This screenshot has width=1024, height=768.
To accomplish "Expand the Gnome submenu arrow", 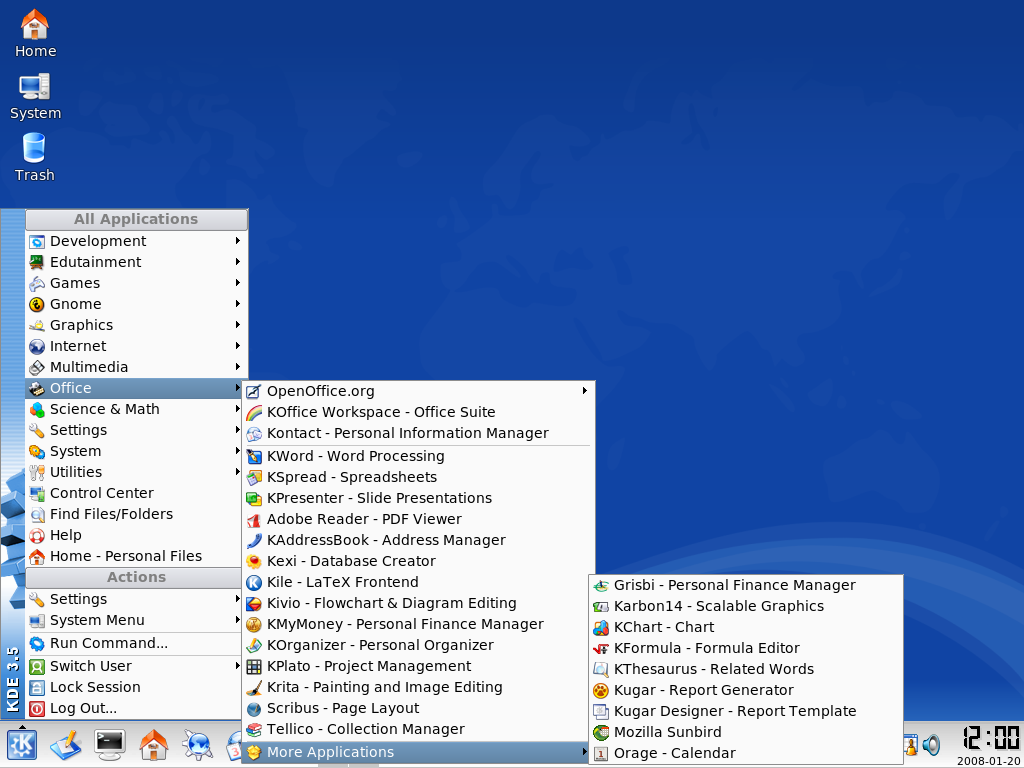I will coord(238,304).
